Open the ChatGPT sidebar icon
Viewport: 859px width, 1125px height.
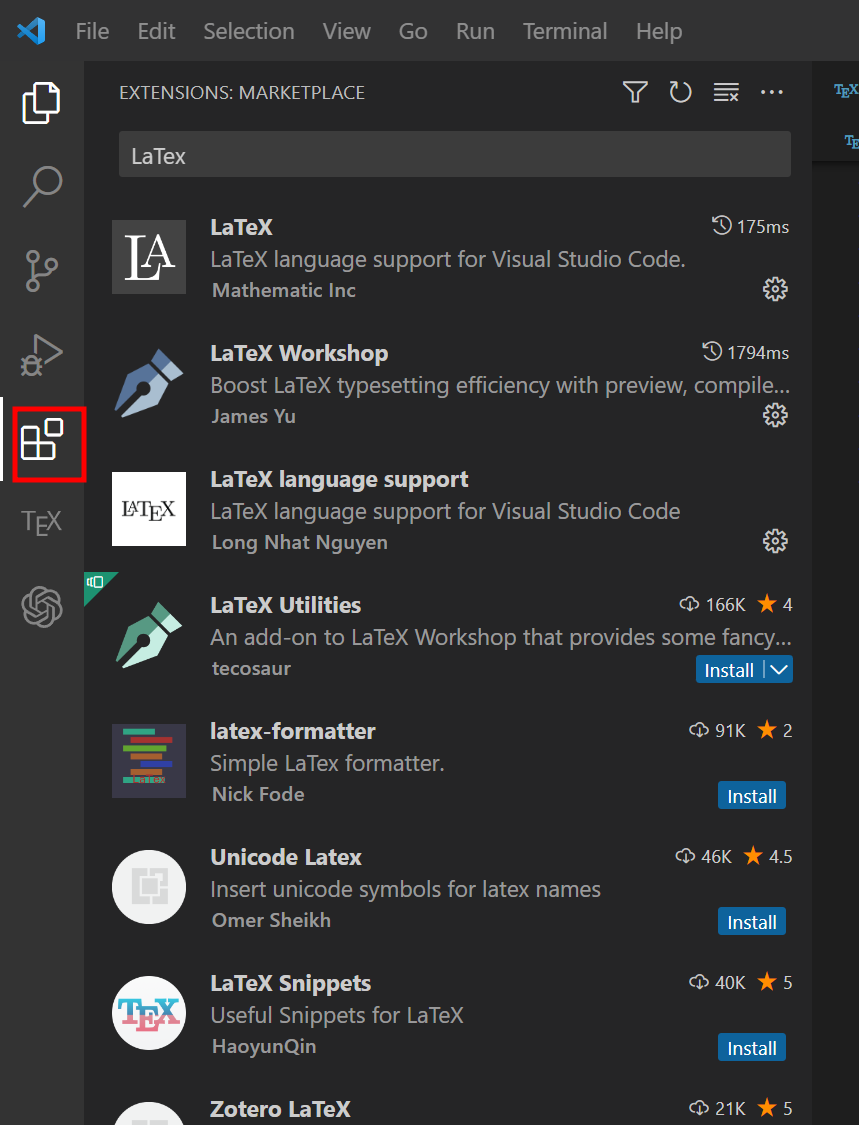(x=42, y=607)
